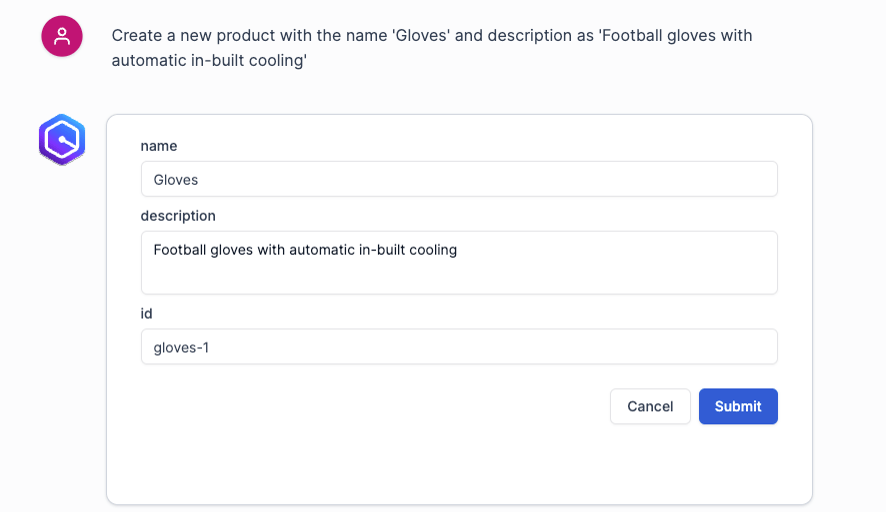
Task: Focus the id field containing gloves-1
Action: [x=459, y=347]
